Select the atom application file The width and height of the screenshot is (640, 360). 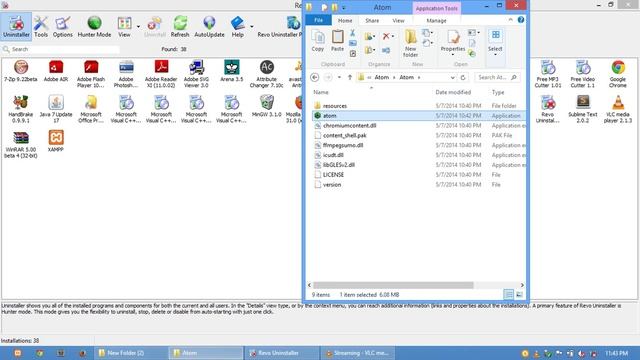click(418, 116)
